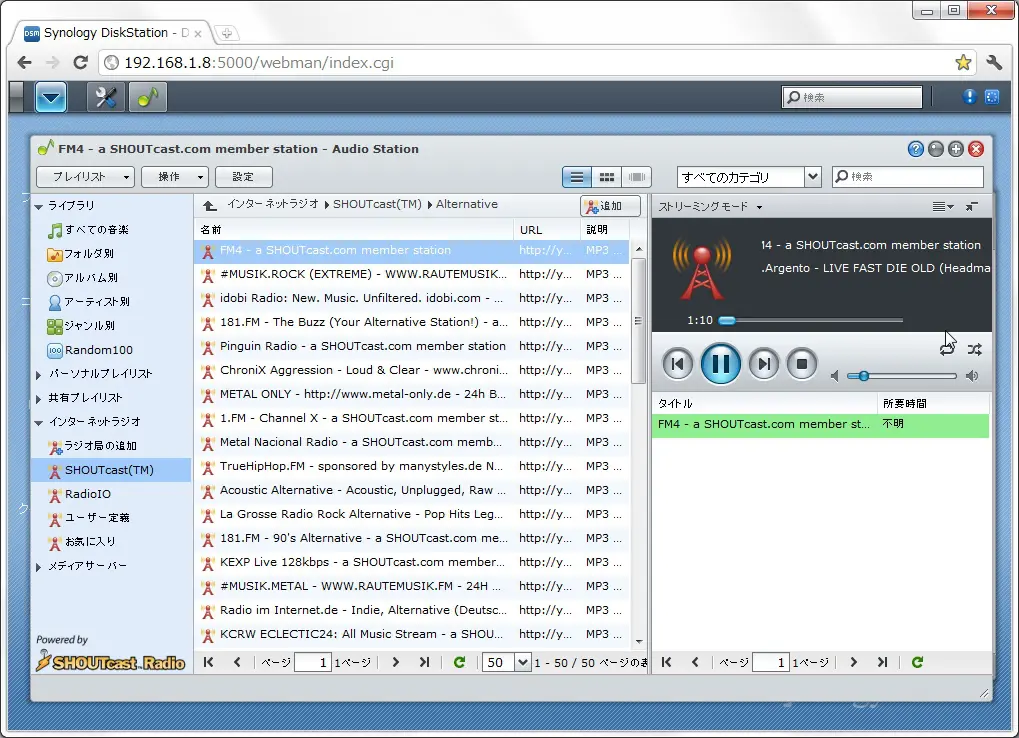Open the プレイリスト dropdown button
The width and height of the screenshot is (1019, 738).
coord(85,177)
